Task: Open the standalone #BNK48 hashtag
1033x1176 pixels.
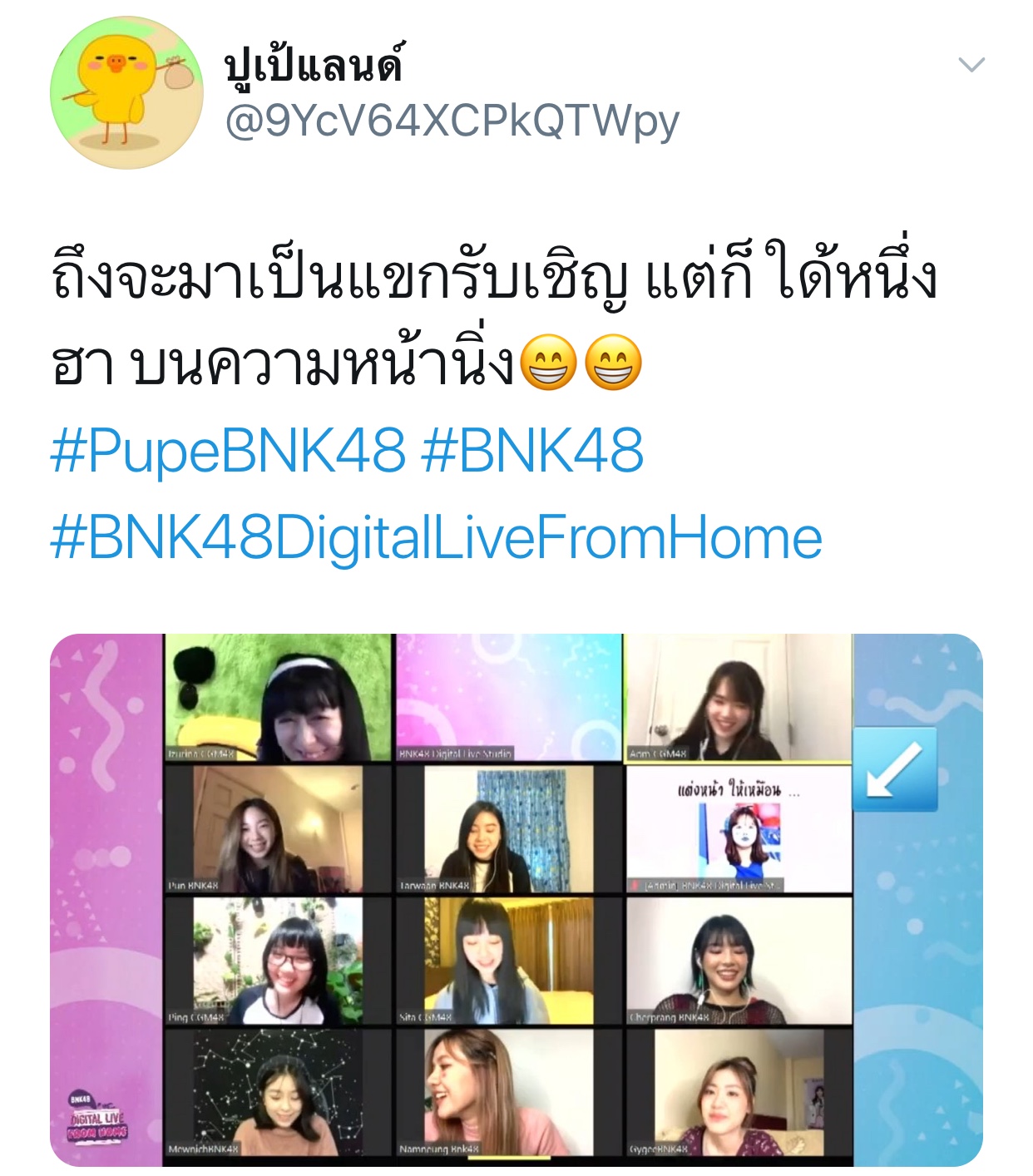Action: [x=533, y=452]
